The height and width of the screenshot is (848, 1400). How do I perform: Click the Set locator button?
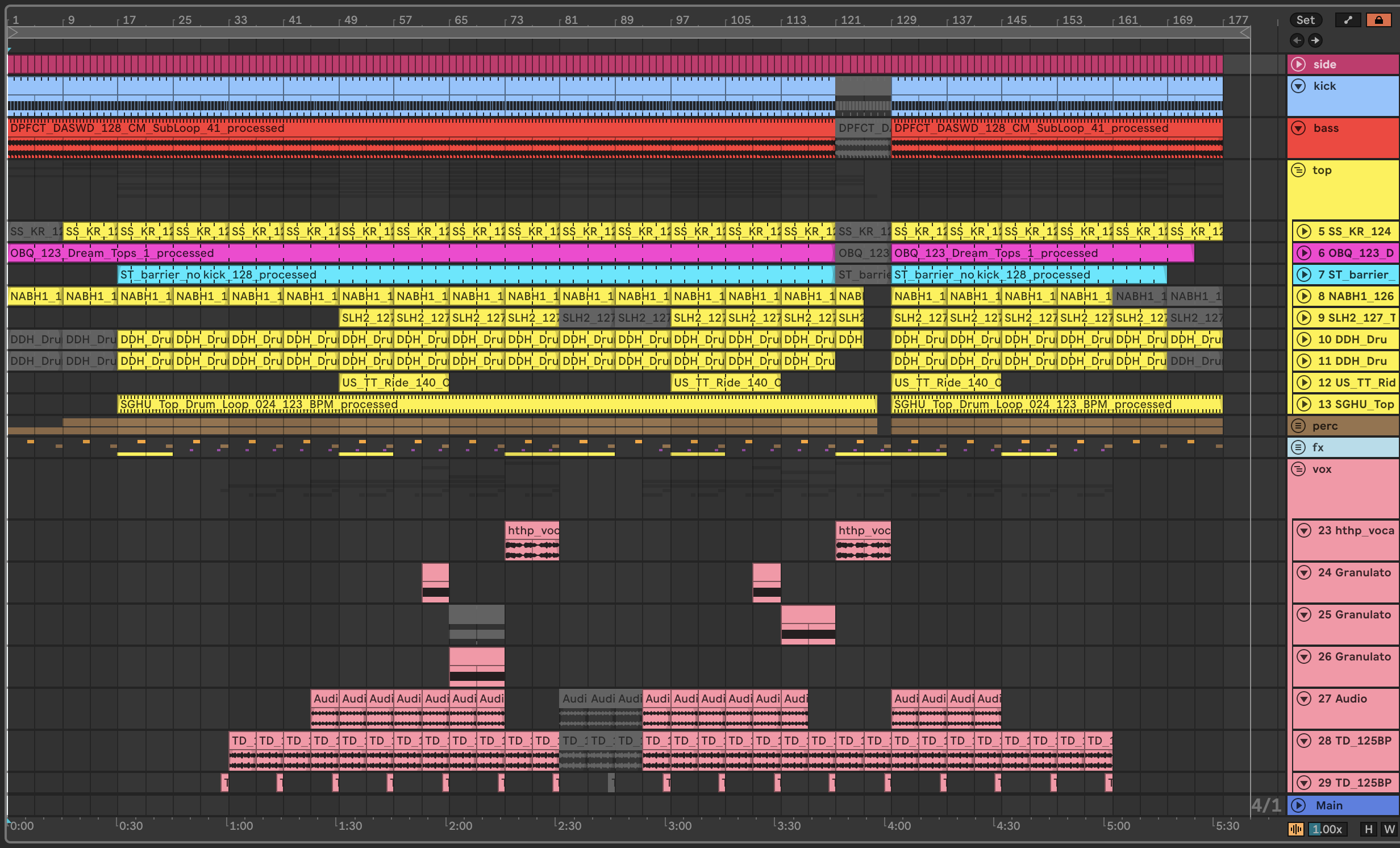pyautogui.click(x=1305, y=20)
